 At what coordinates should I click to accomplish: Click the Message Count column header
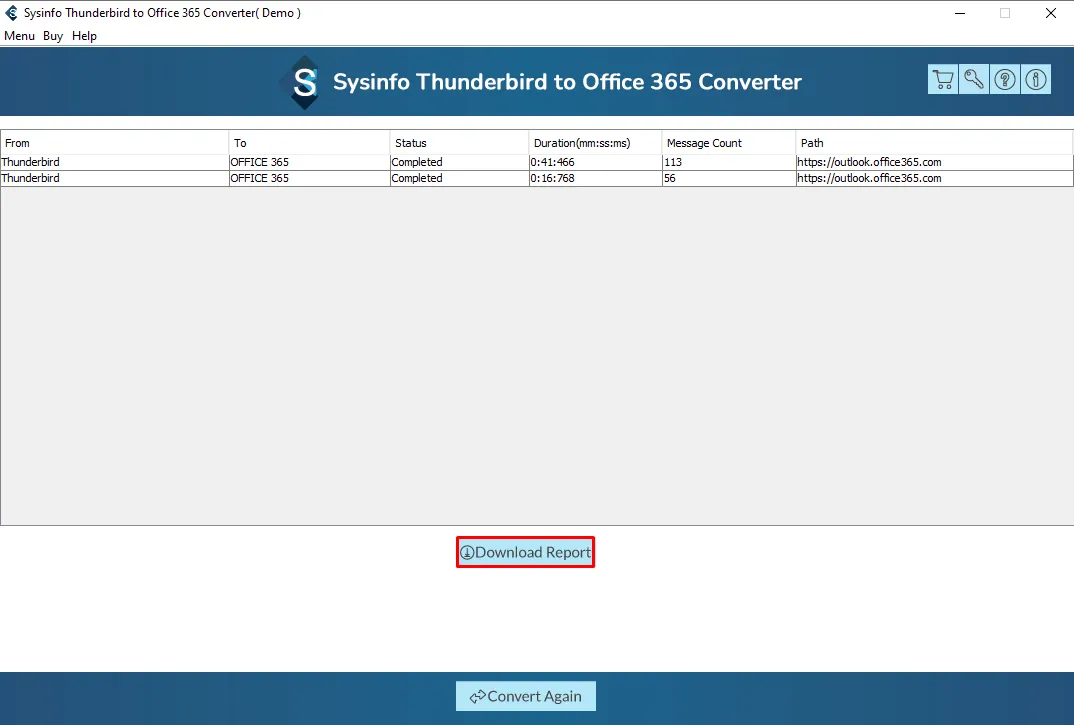point(728,143)
